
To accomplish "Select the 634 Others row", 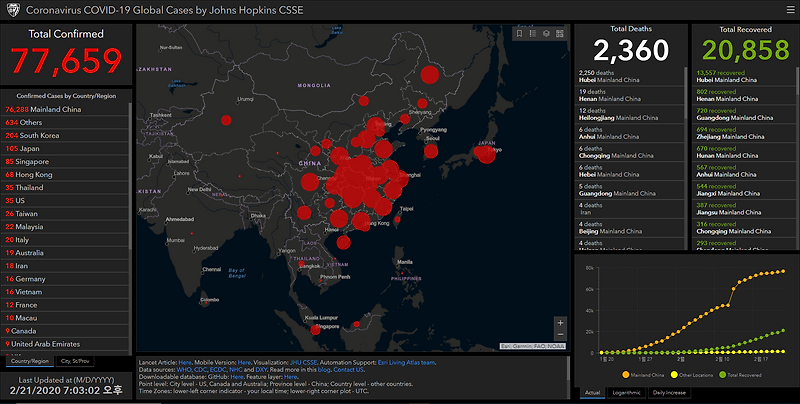I will [x=67, y=122].
